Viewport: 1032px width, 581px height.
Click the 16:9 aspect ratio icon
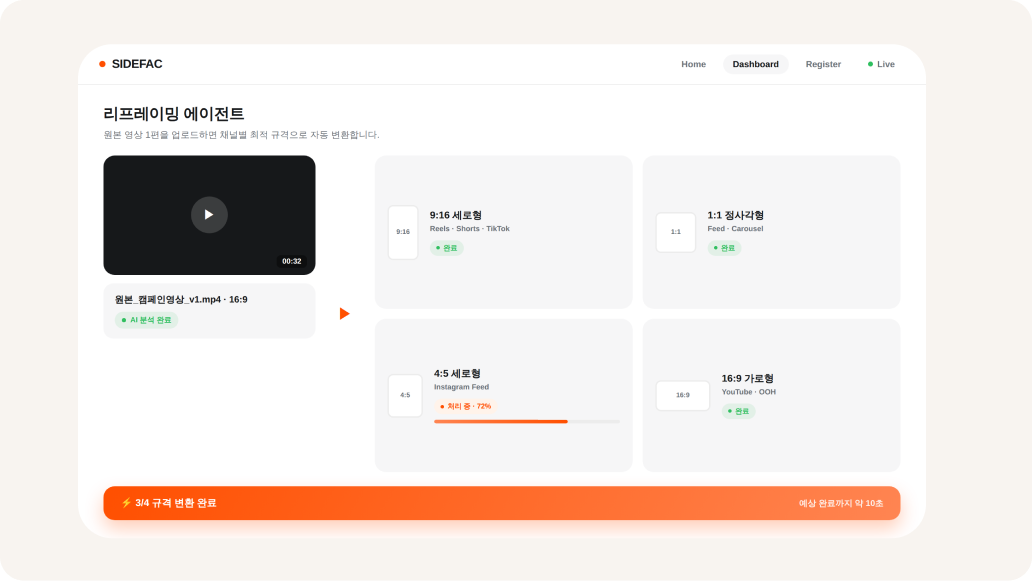(x=683, y=395)
